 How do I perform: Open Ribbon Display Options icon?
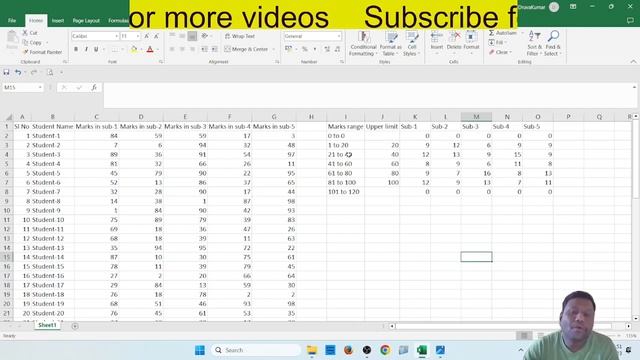coord(573,7)
